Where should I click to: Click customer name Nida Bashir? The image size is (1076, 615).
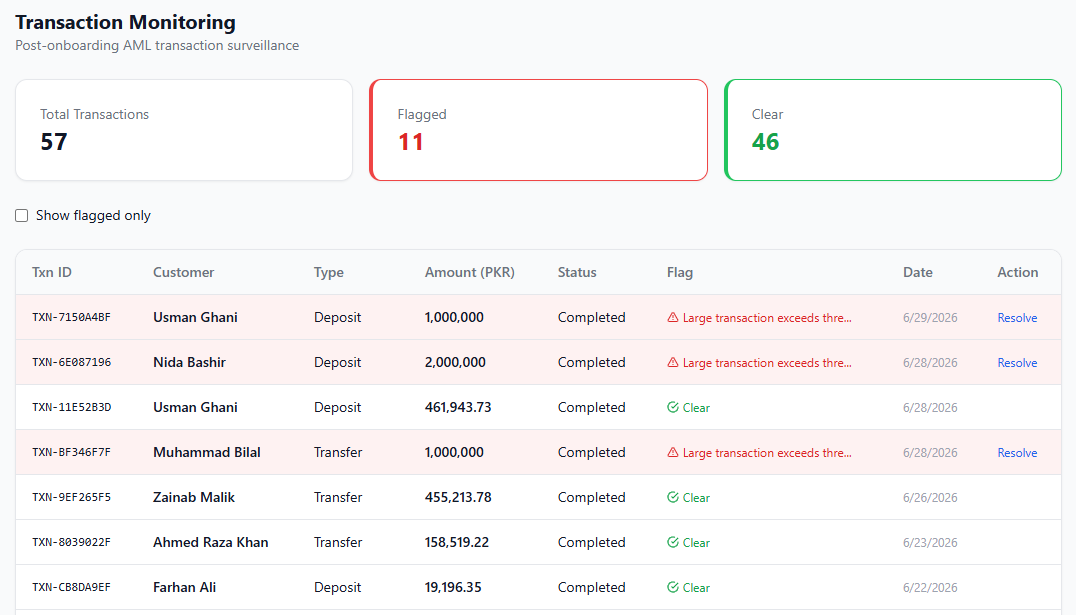(189, 362)
